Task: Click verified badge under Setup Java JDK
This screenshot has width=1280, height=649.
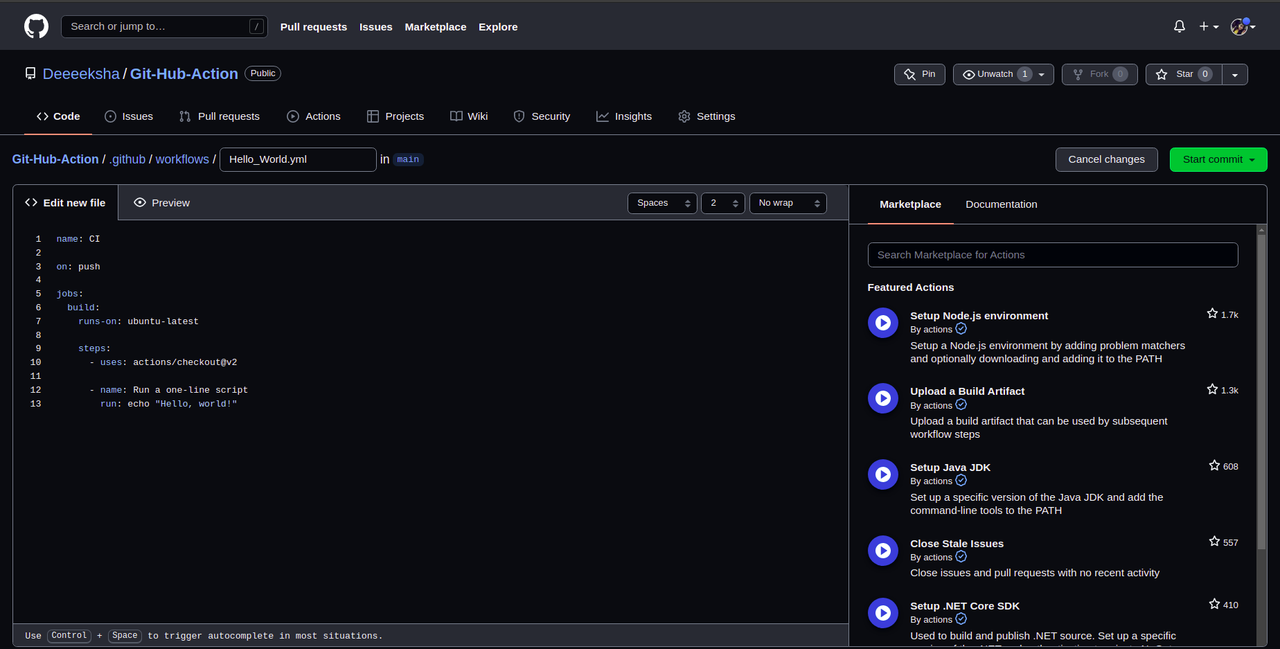Action: click(x=961, y=481)
